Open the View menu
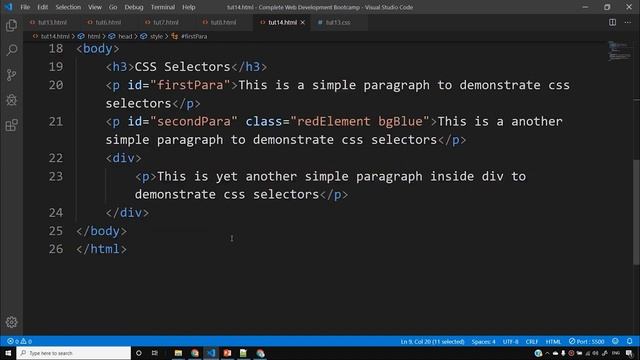The image size is (640, 360). coord(95,7)
